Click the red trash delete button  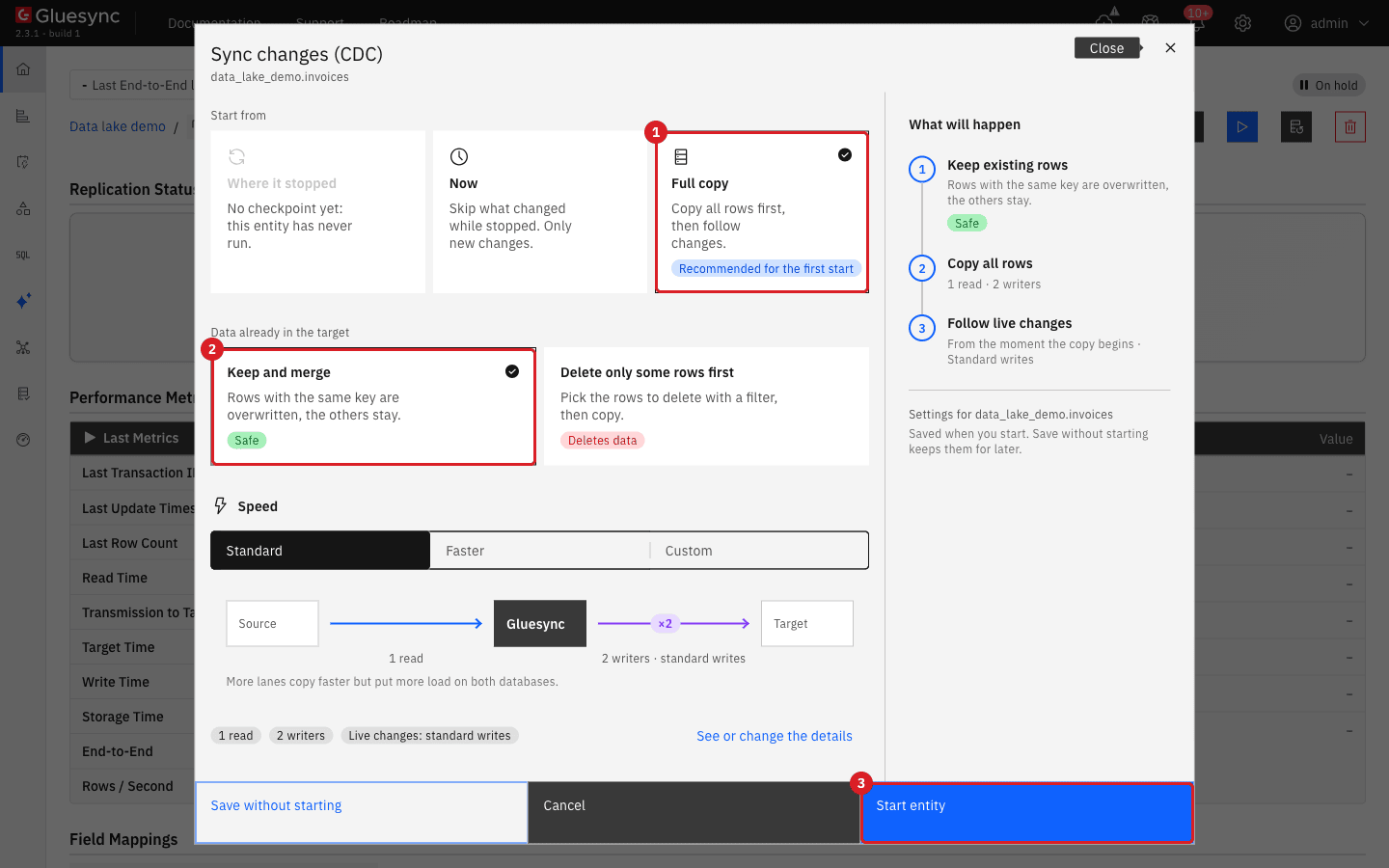[1350, 126]
